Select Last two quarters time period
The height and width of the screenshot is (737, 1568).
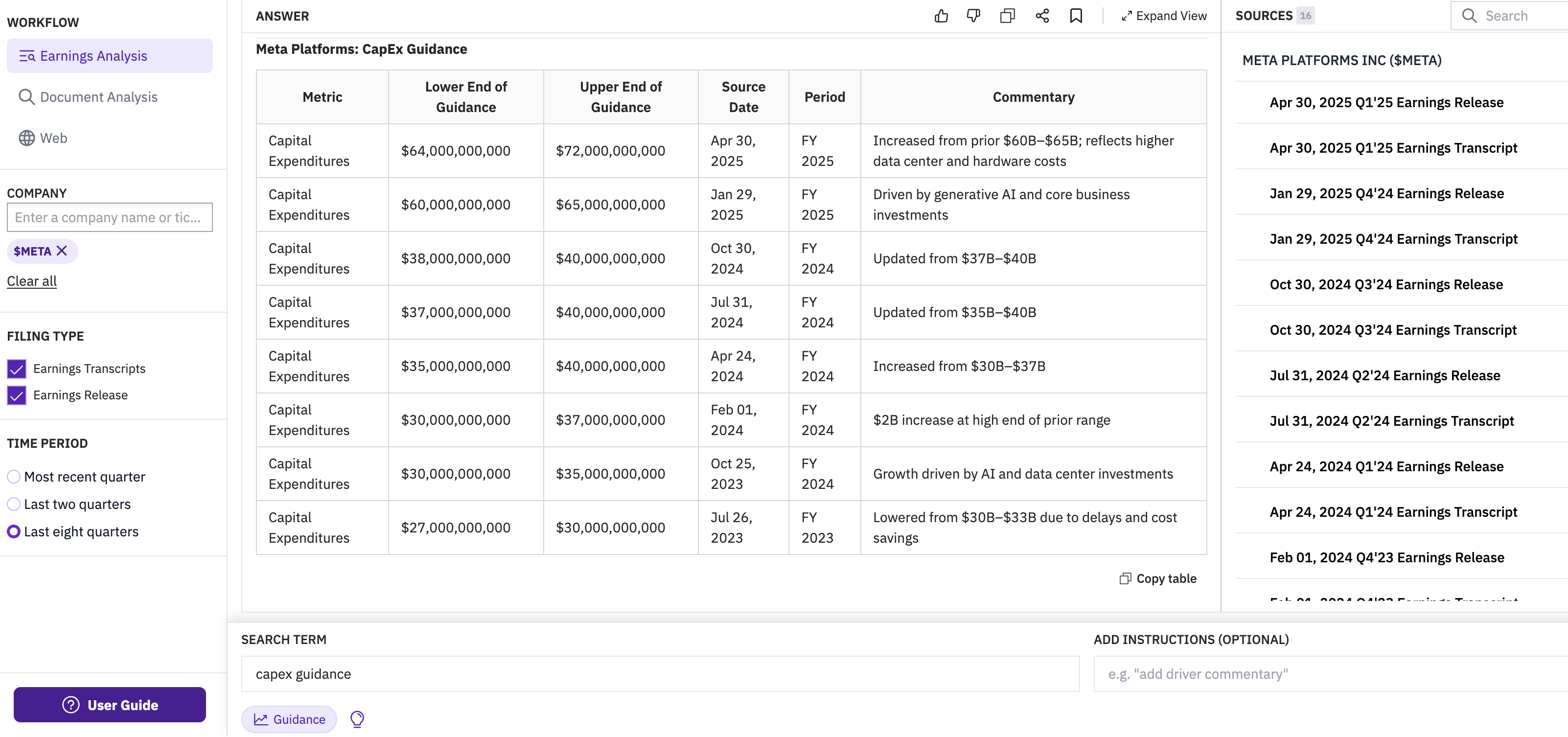tap(13, 504)
